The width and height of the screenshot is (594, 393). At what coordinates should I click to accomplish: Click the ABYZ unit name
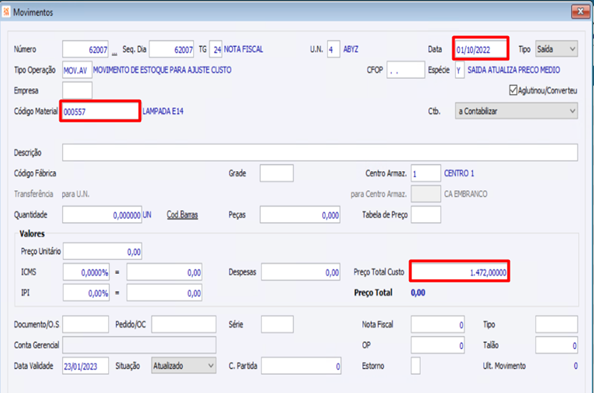tap(351, 49)
